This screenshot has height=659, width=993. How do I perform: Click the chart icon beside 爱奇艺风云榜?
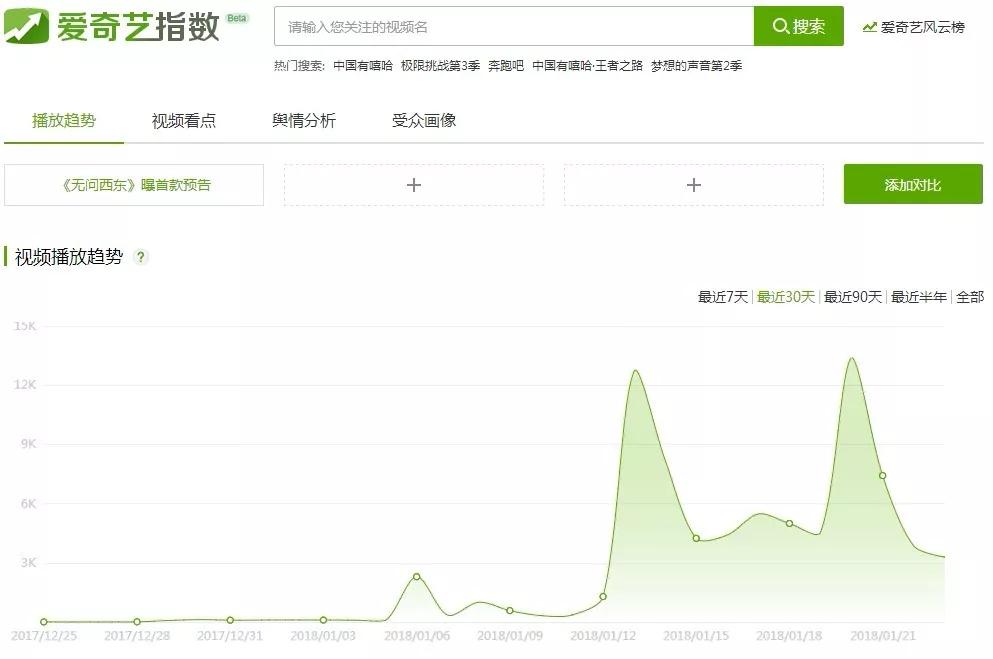coord(870,27)
